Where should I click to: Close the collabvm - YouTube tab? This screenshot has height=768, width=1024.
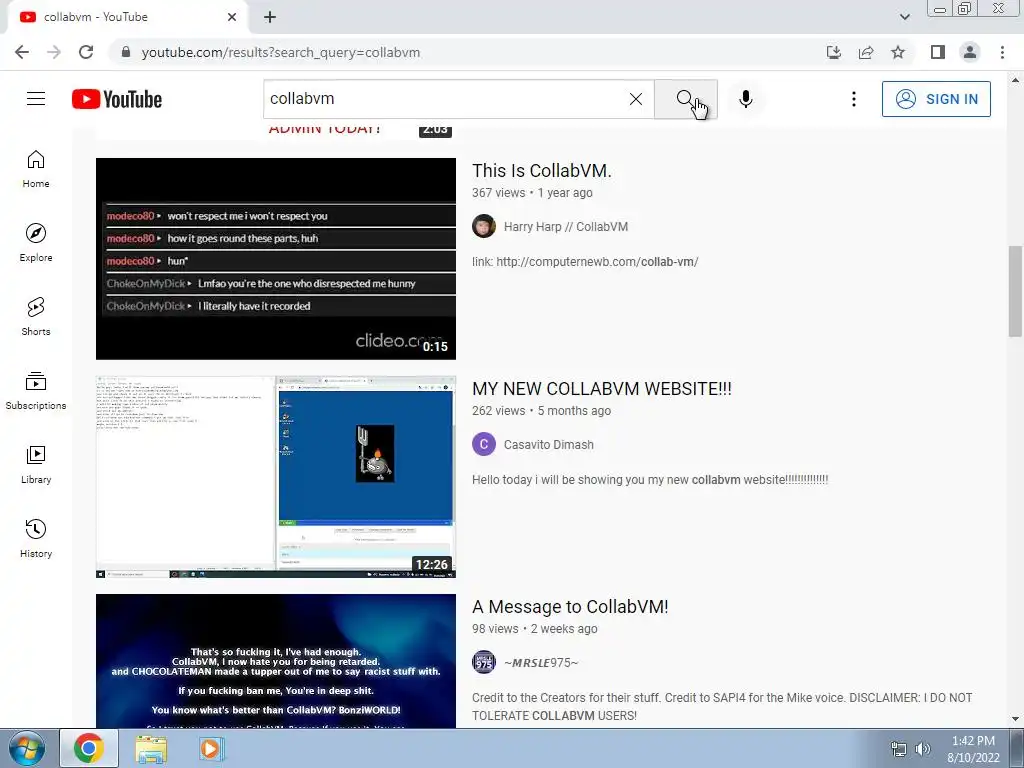click(x=232, y=17)
